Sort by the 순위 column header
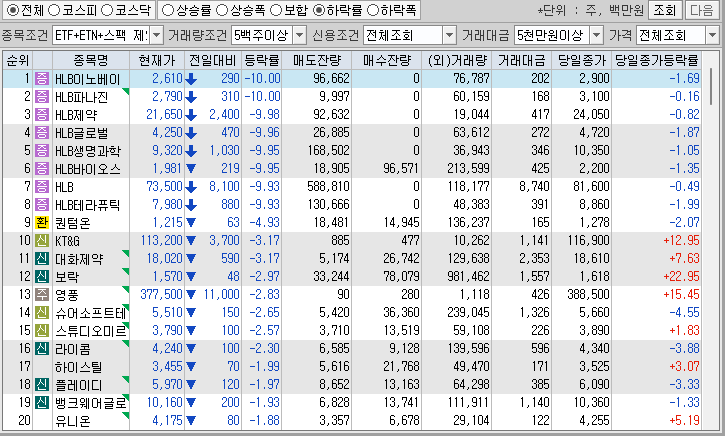 click(x=18, y=60)
